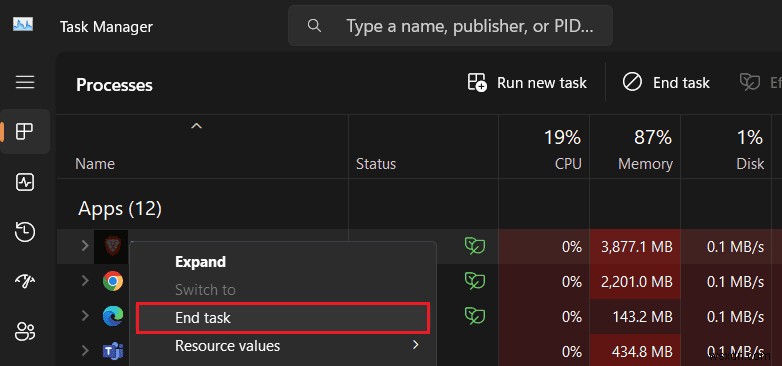
Task: Click the search magnifier icon
Action: click(x=314, y=25)
